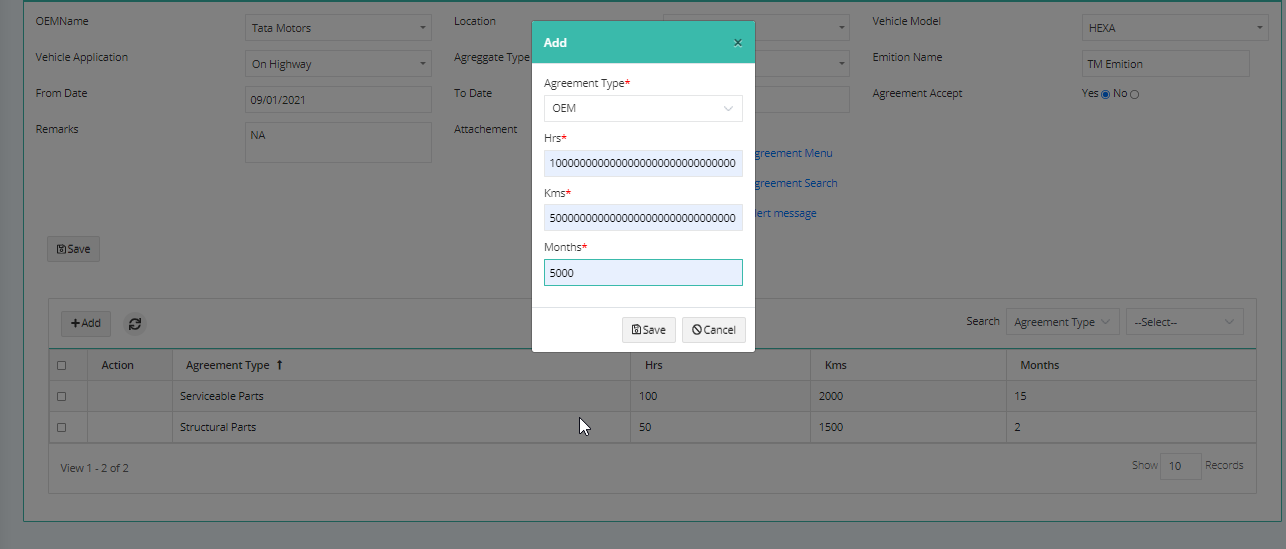Tick the Structural Parts row checkbox
This screenshot has width=1286, height=549.
61,427
